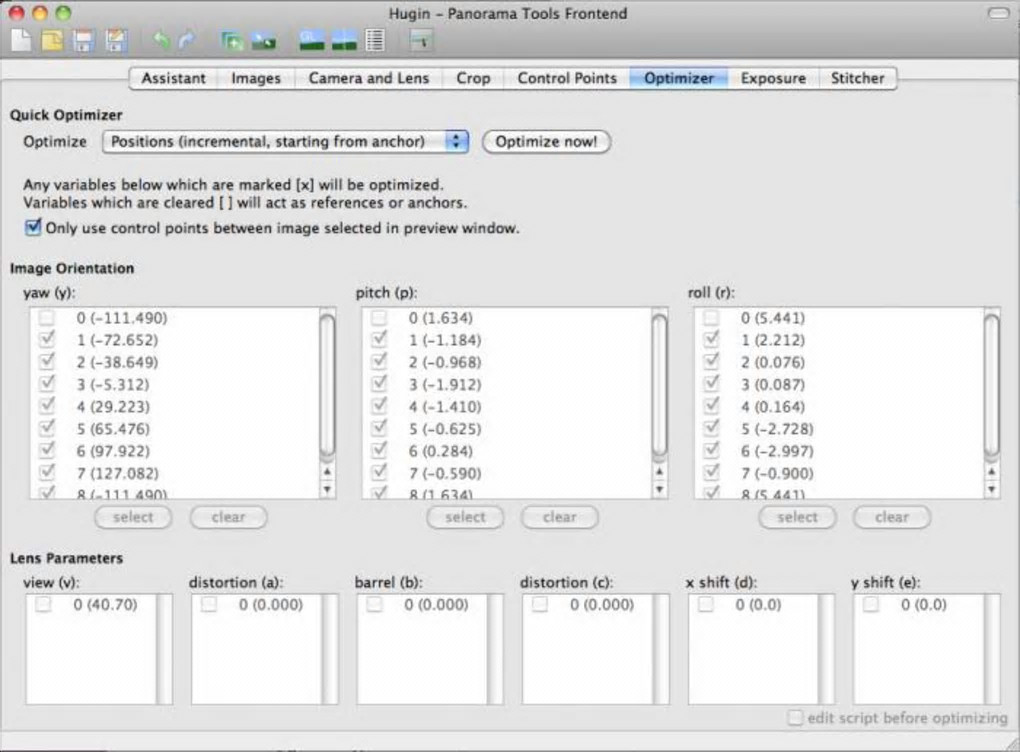Run the align images toolbar icon

[x=263, y=41]
